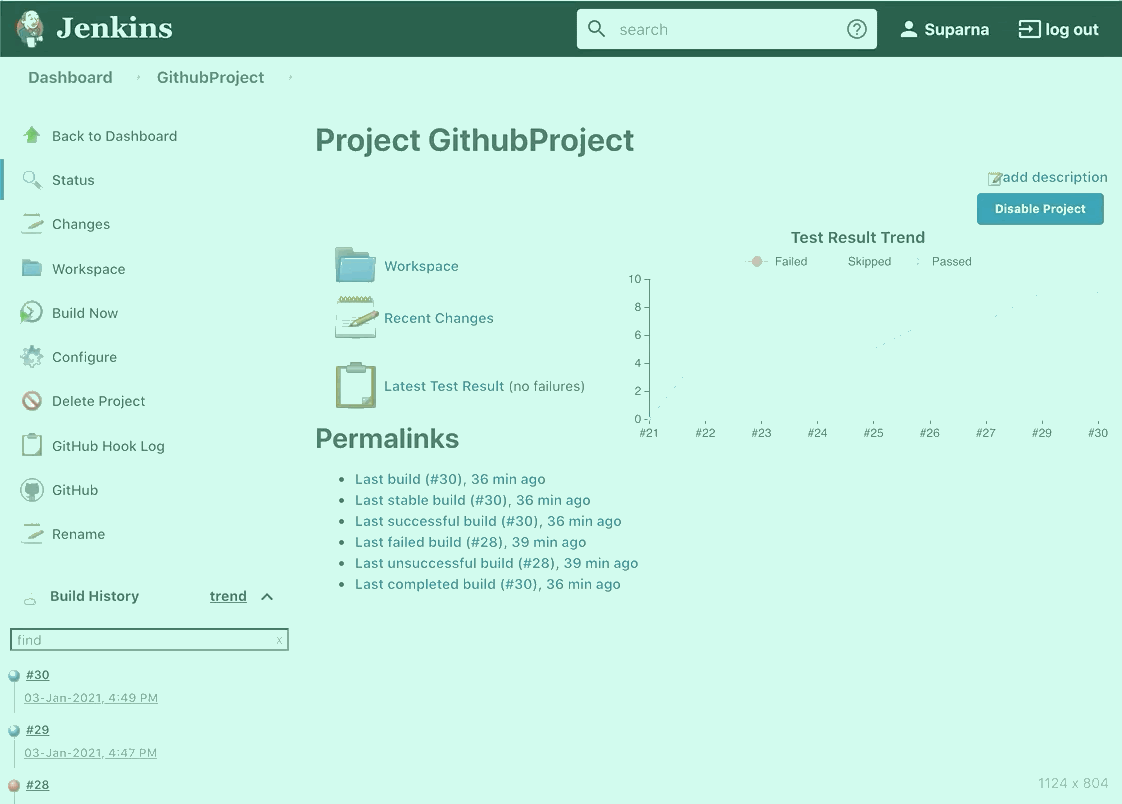The image size is (1122, 804).
Task: Click the red status ball for build #28
Action: coord(14,785)
